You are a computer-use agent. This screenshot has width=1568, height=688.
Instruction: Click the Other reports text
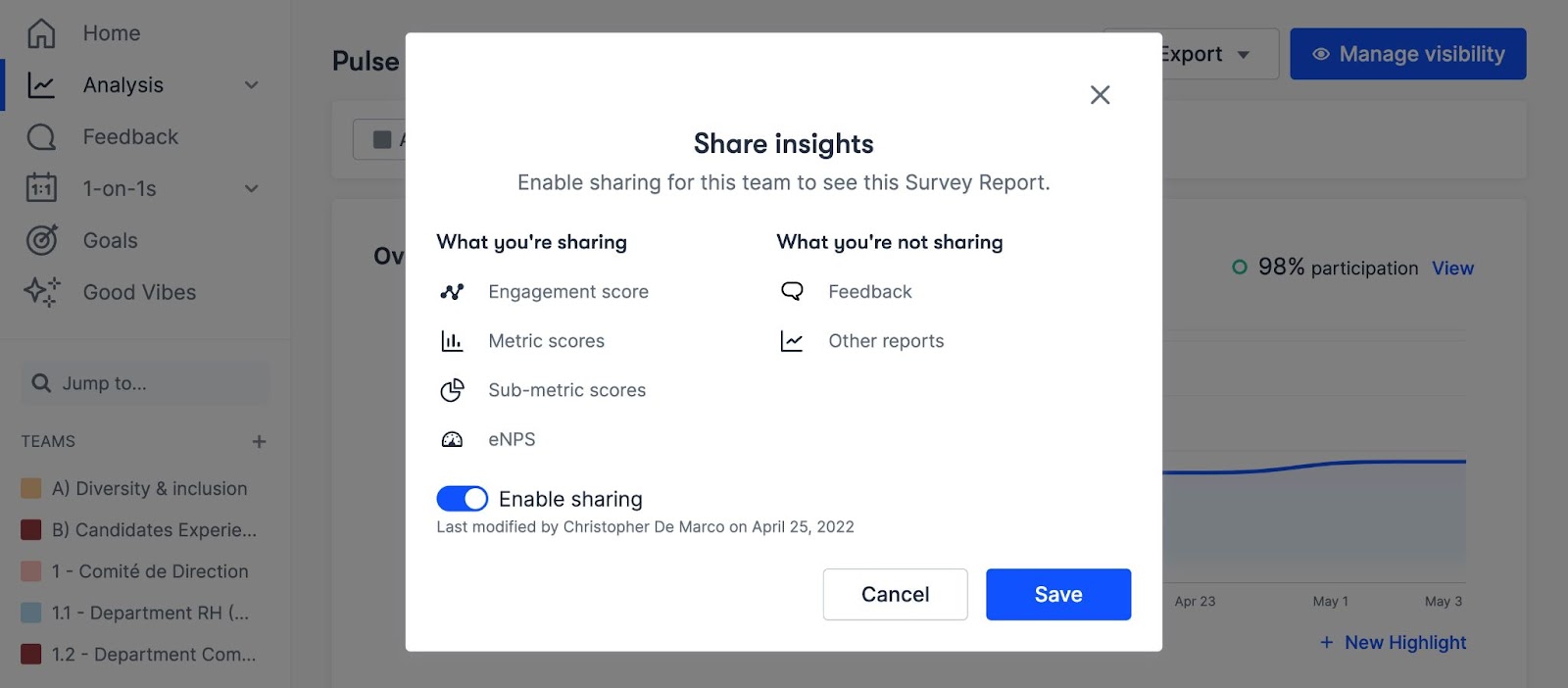pyautogui.click(x=886, y=341)
